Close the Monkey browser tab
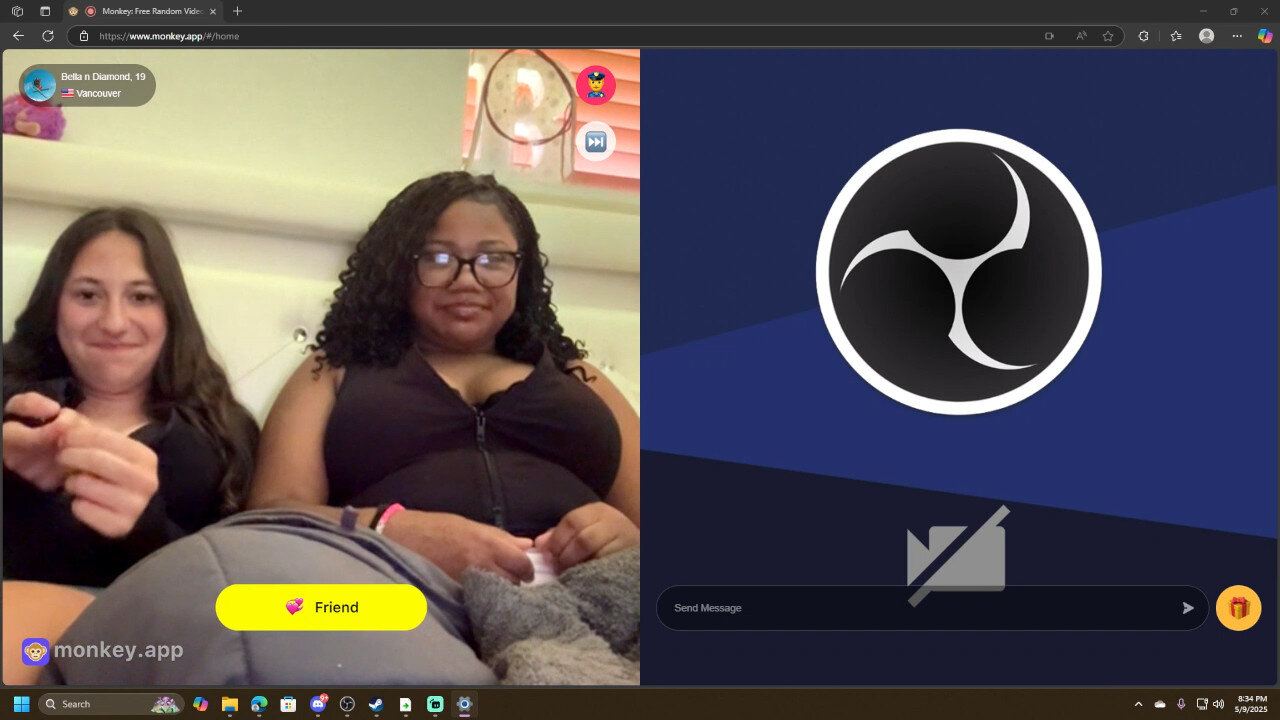This screenshot has height=720, width=1280. point(212,11)
